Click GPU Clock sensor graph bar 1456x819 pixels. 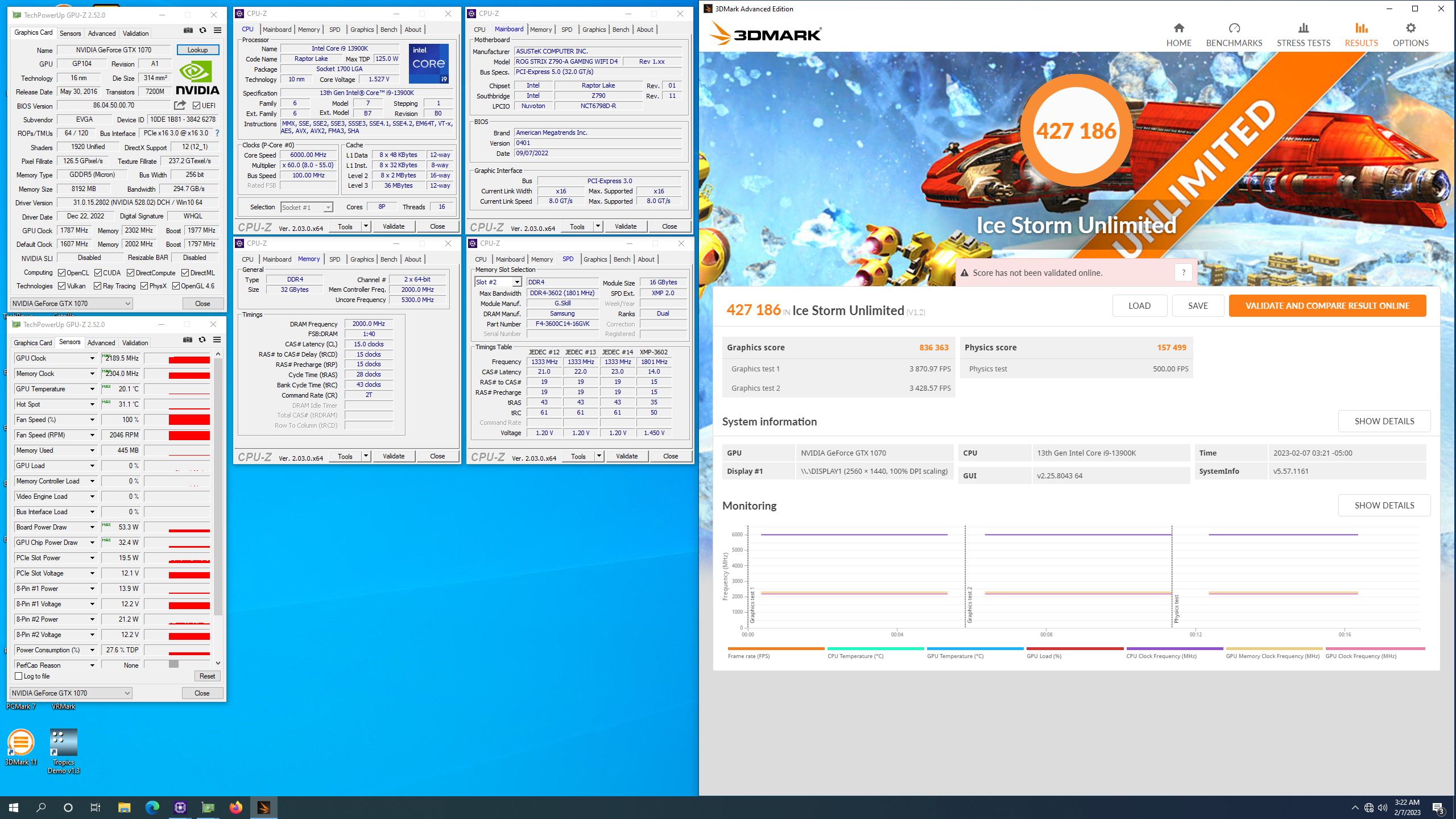tap(177, 359)
